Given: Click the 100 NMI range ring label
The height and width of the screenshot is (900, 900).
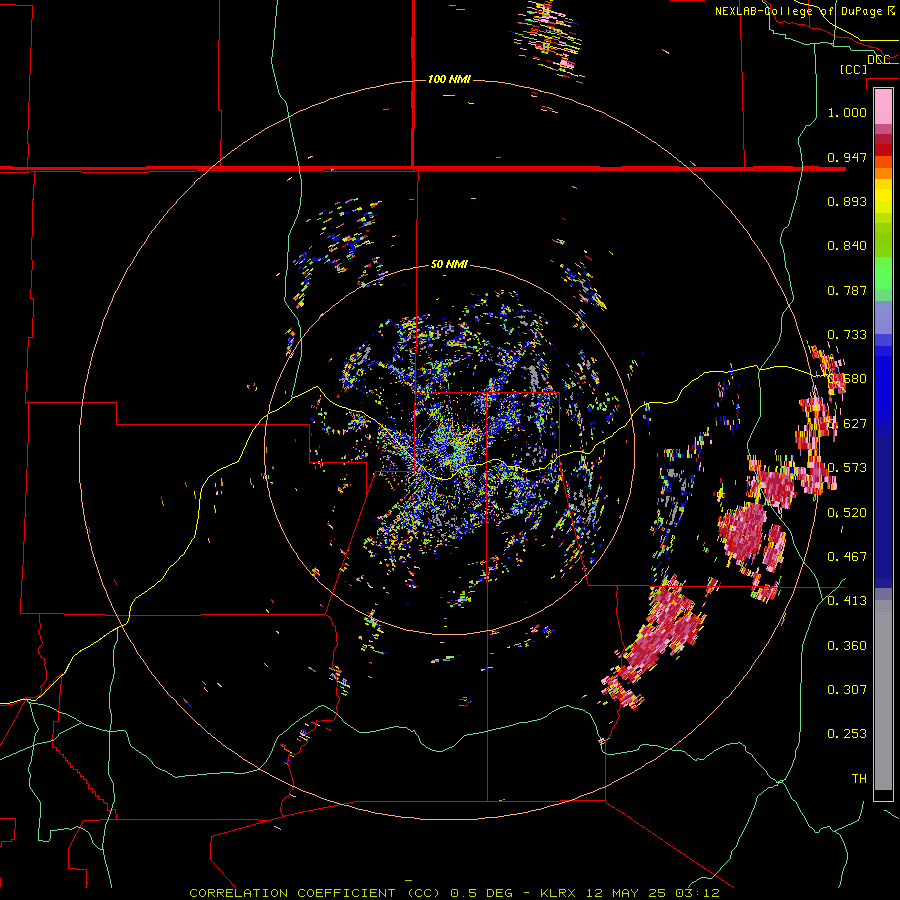Looking at the screenshot, I should tap(449, 79).
